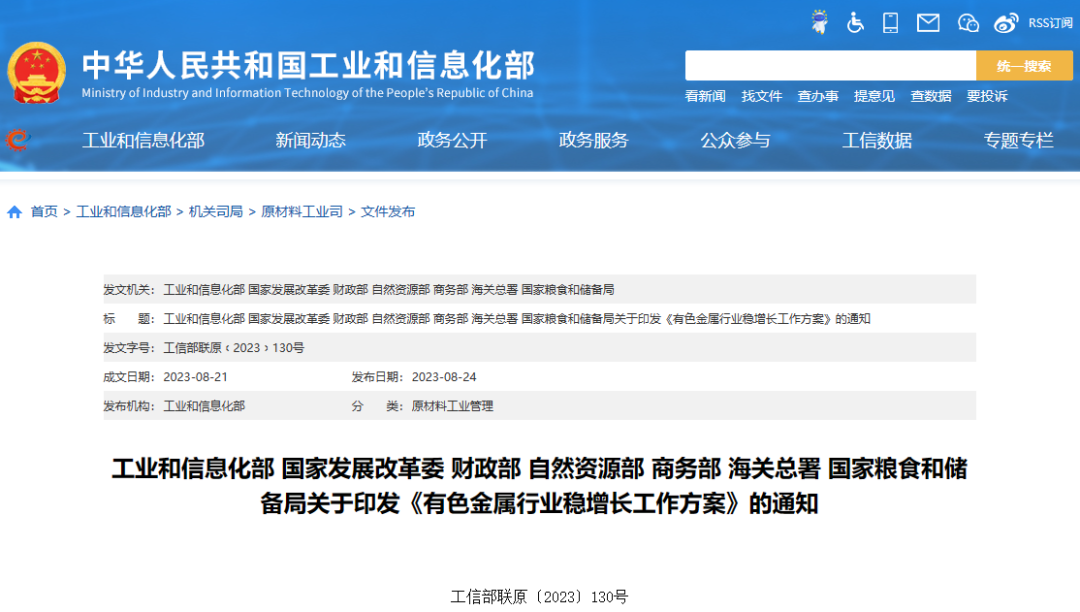
Task: Open the wheelchair accessibility mode icon
Action: (855, 23)
